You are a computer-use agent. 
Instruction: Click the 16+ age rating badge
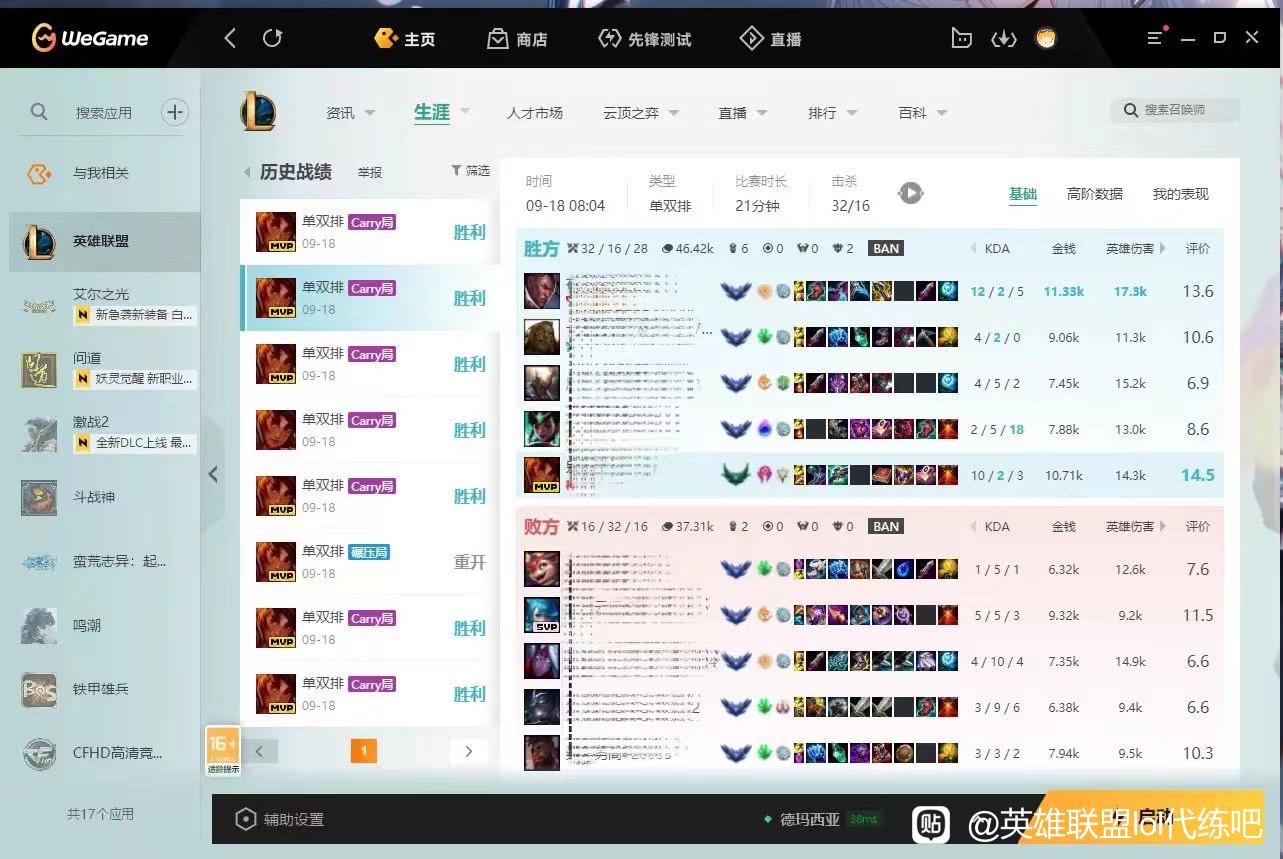coord(223,751)
